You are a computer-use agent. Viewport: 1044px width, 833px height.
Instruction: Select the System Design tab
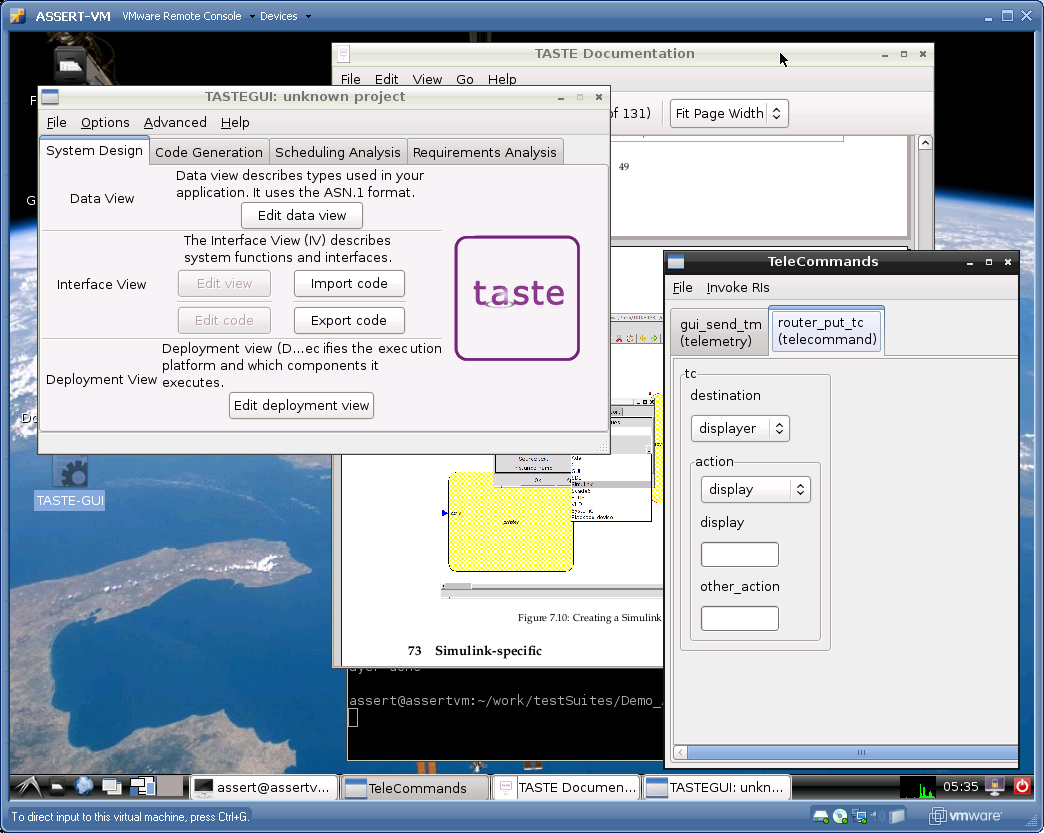point(95,150)
